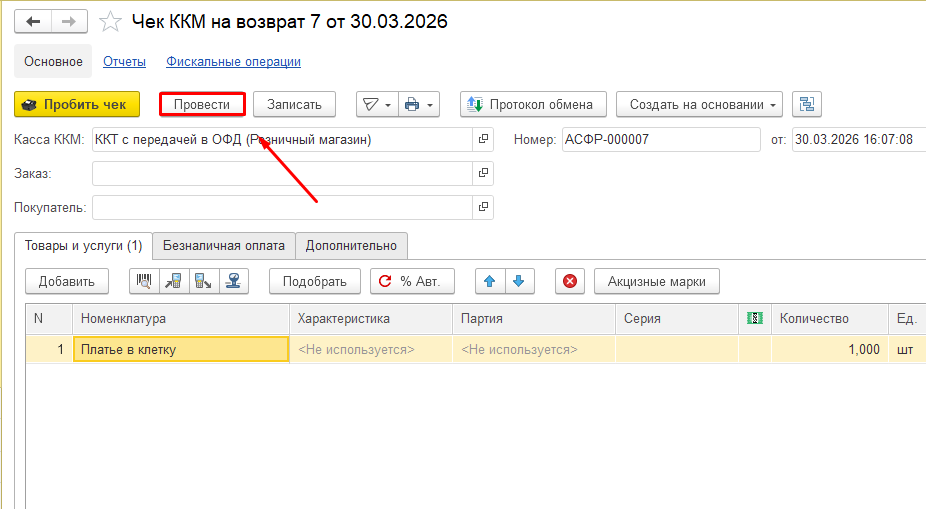The image size is (926, 509).
Task: Click the unit cell шт
Action: (907, 350)
